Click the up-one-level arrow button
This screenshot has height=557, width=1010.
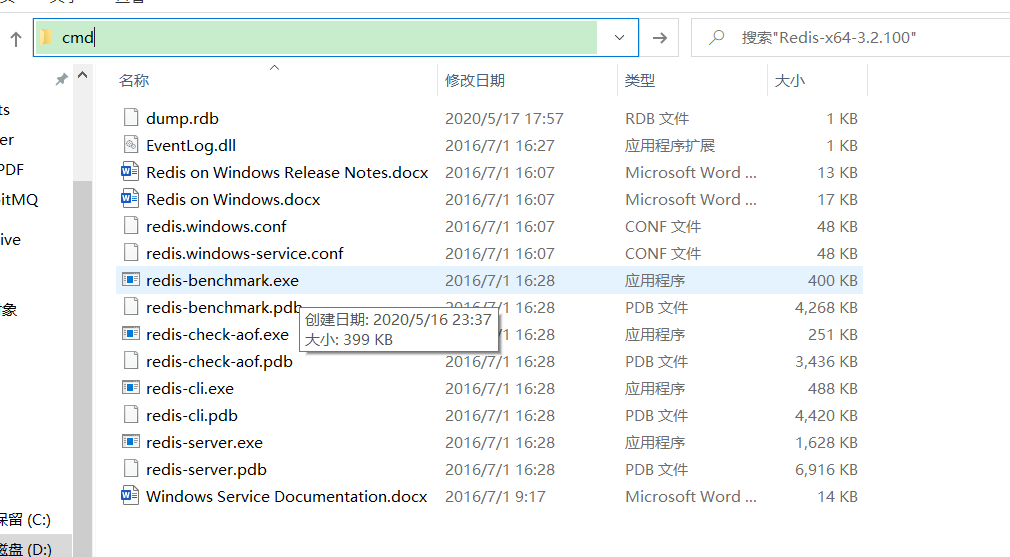[16, 39]
